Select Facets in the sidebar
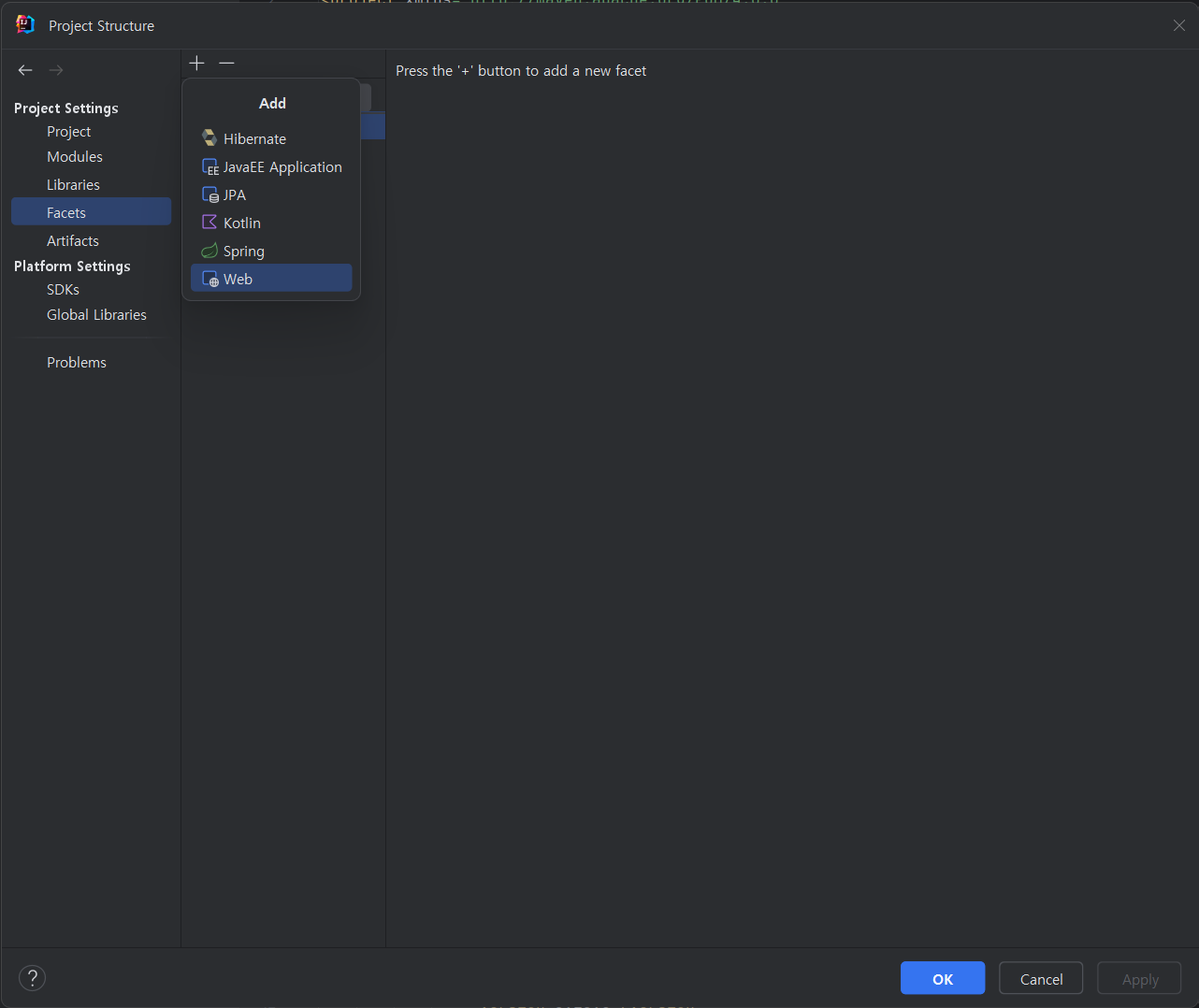This screenshot has height=1008, width=1199. point(91,211)
